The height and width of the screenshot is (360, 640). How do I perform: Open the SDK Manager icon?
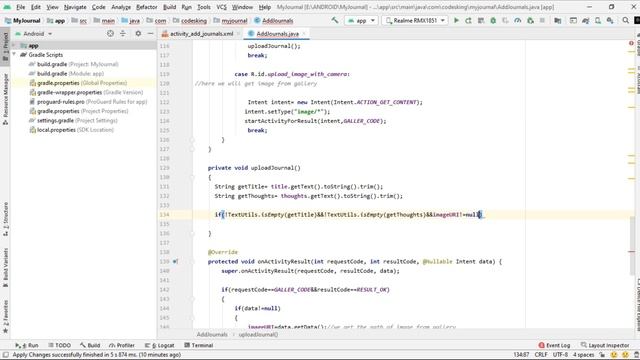click(x=610, y=20)
